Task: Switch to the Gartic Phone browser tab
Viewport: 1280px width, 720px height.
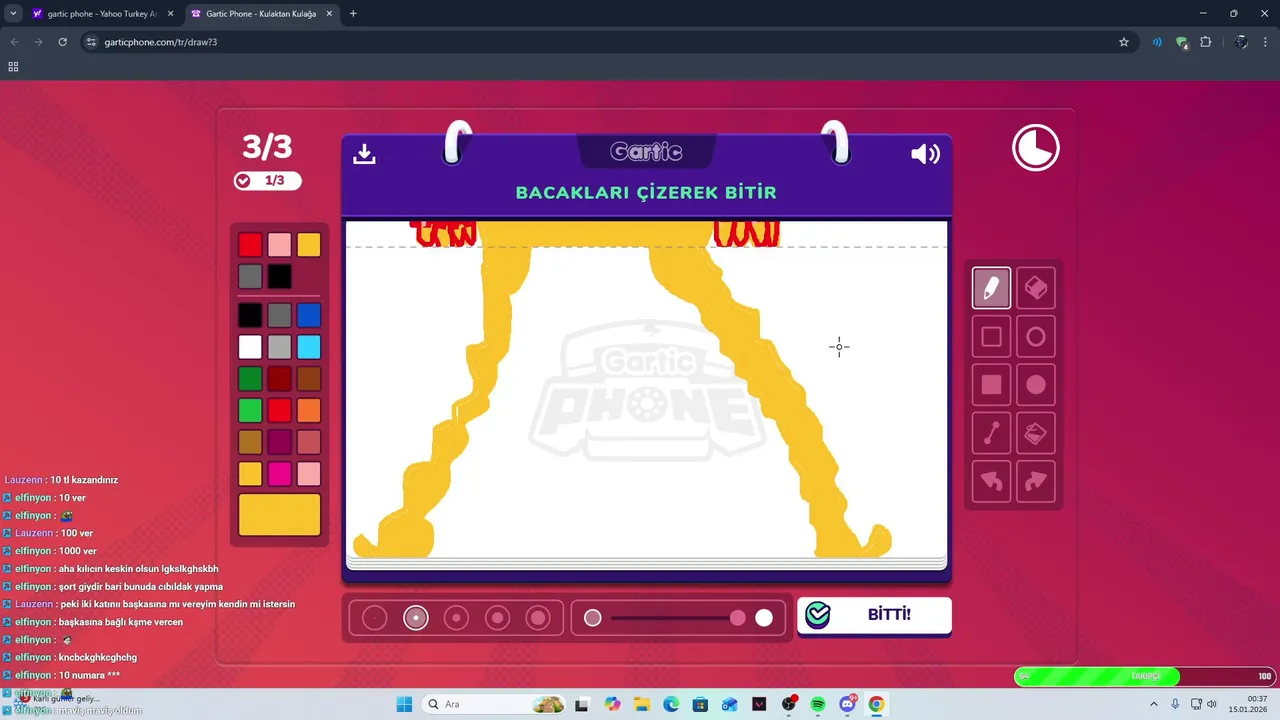Action: click(260, 14)
